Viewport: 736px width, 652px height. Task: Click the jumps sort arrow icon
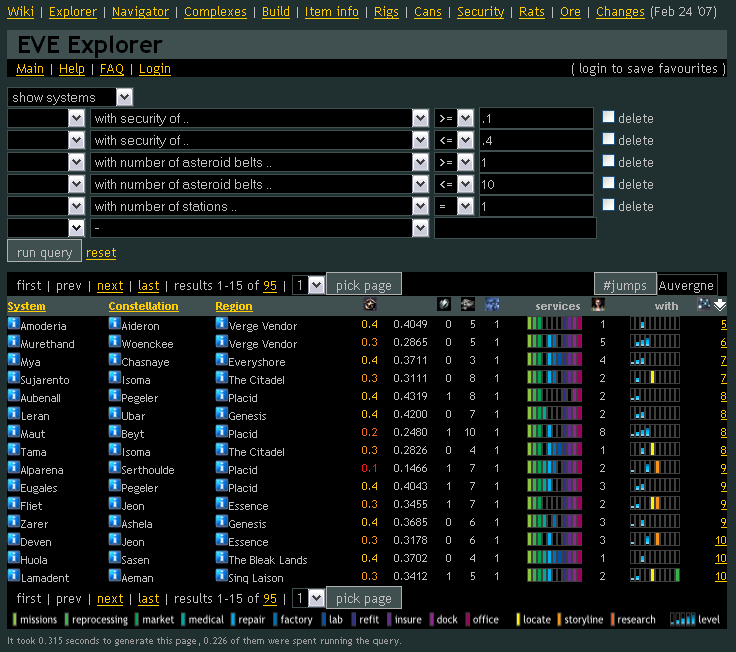coord(720,306)
